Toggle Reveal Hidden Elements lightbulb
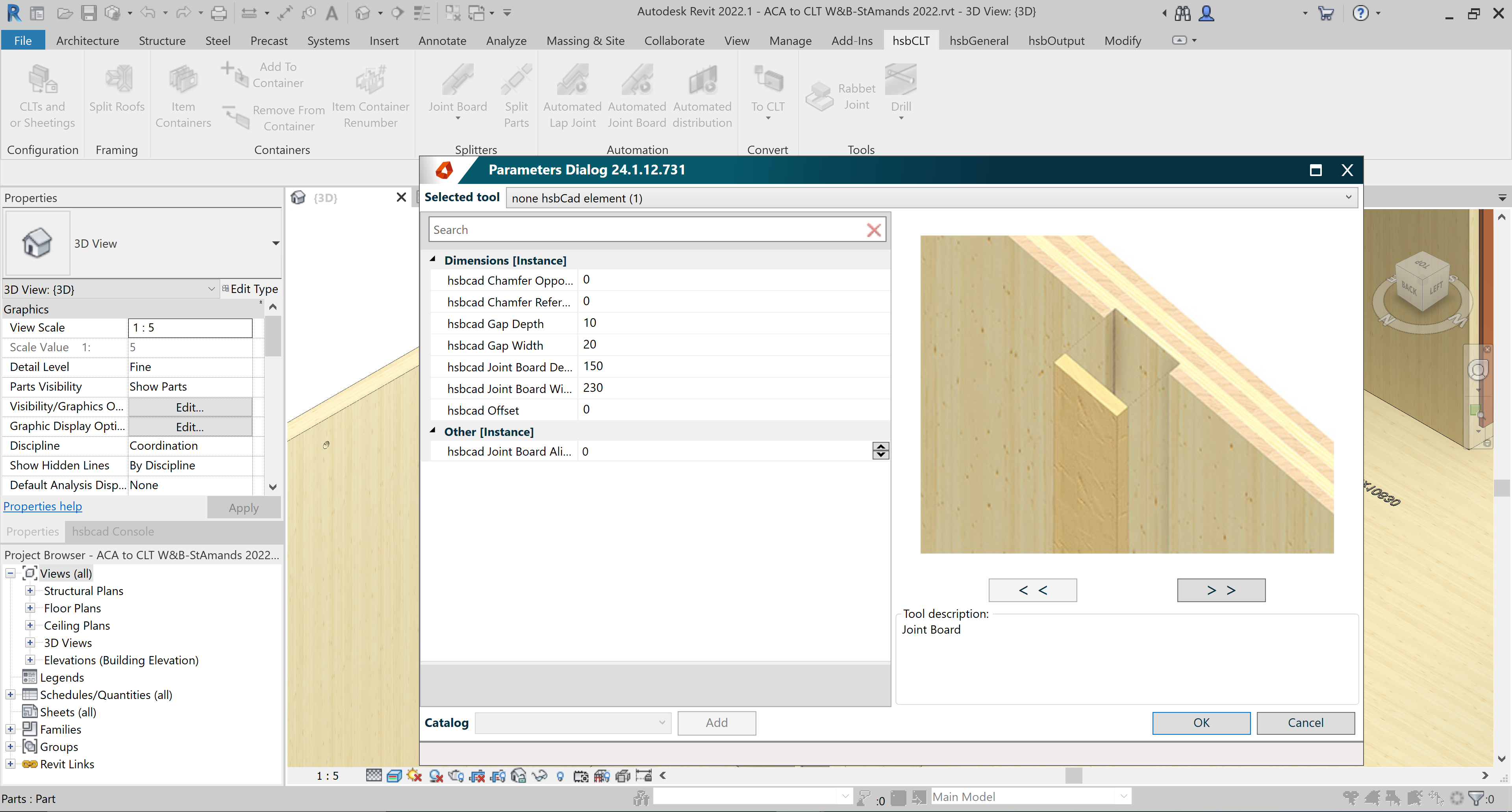 (x=560, y=776)
